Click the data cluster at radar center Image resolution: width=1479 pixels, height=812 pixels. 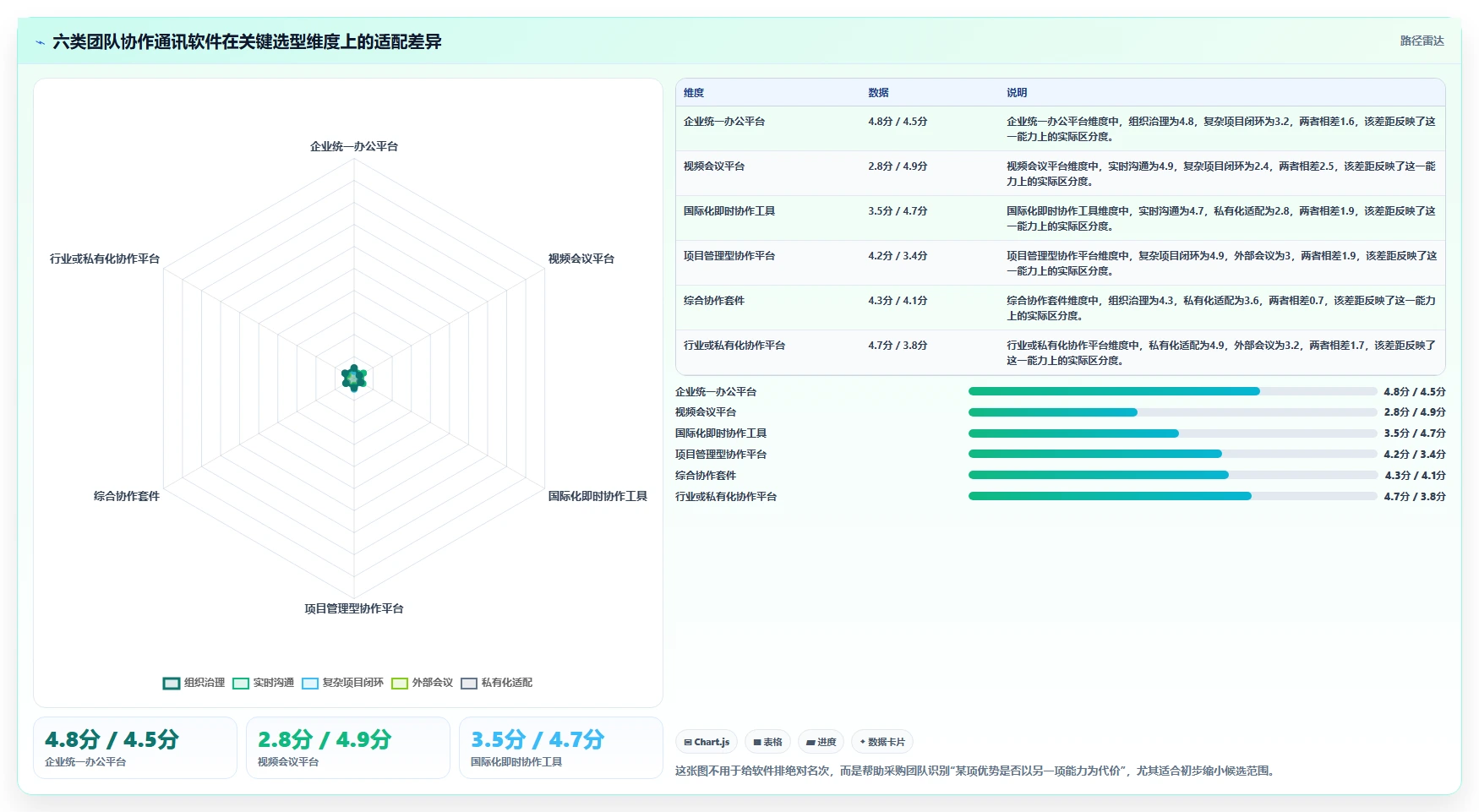tap(354, 378)
